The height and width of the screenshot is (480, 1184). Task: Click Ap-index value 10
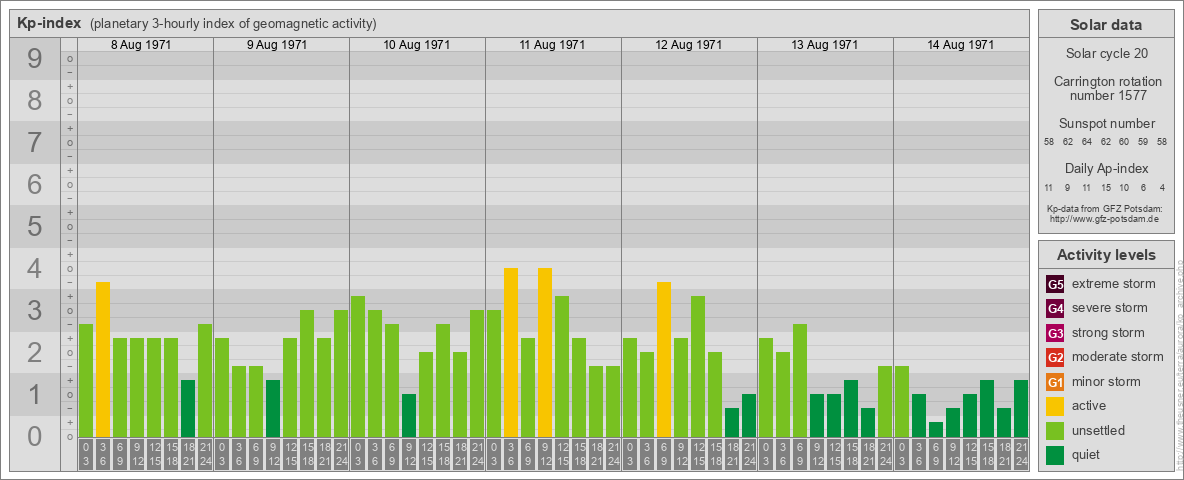click(x=1124, y=187)
